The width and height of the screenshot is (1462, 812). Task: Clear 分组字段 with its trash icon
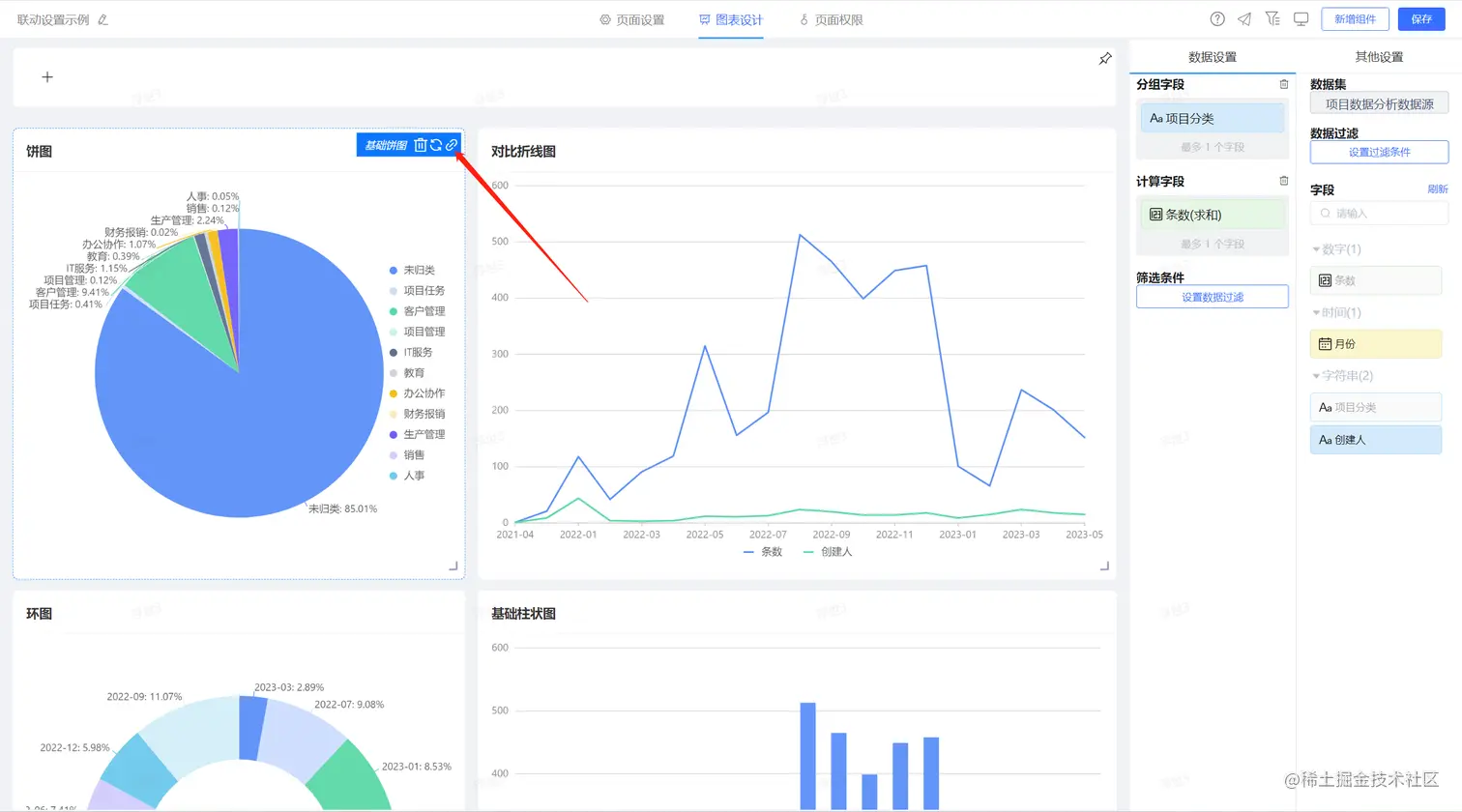pyautogui.click(x=1284, y=84)
